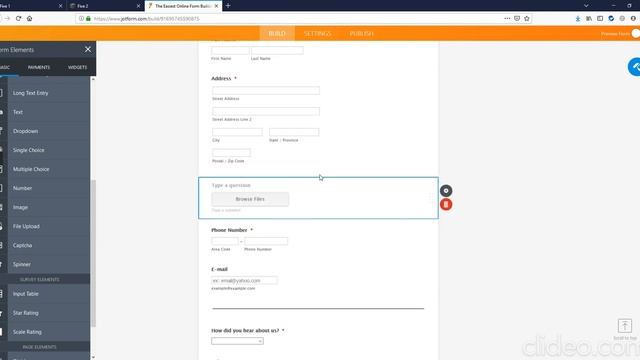Add Single Choice element

45,150
